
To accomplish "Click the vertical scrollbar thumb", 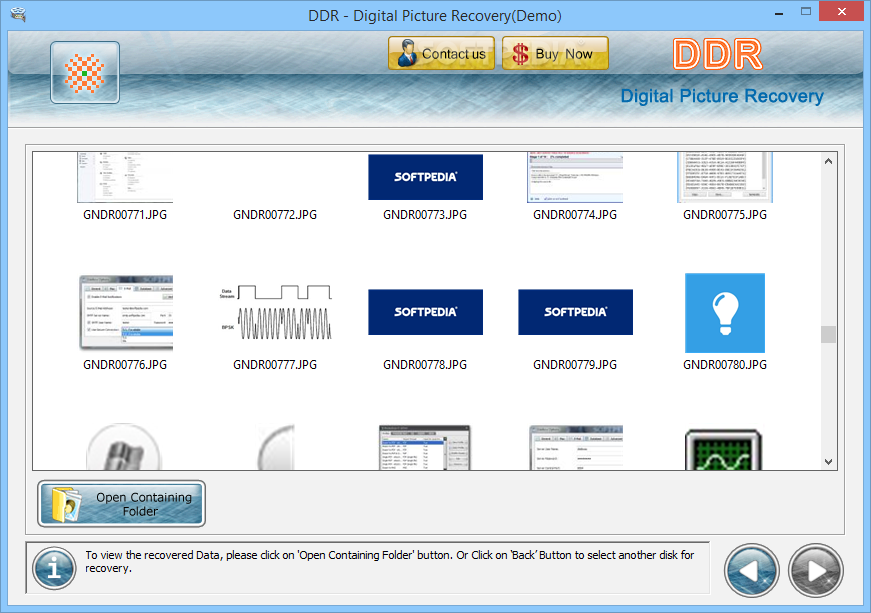I will (828, 334).
